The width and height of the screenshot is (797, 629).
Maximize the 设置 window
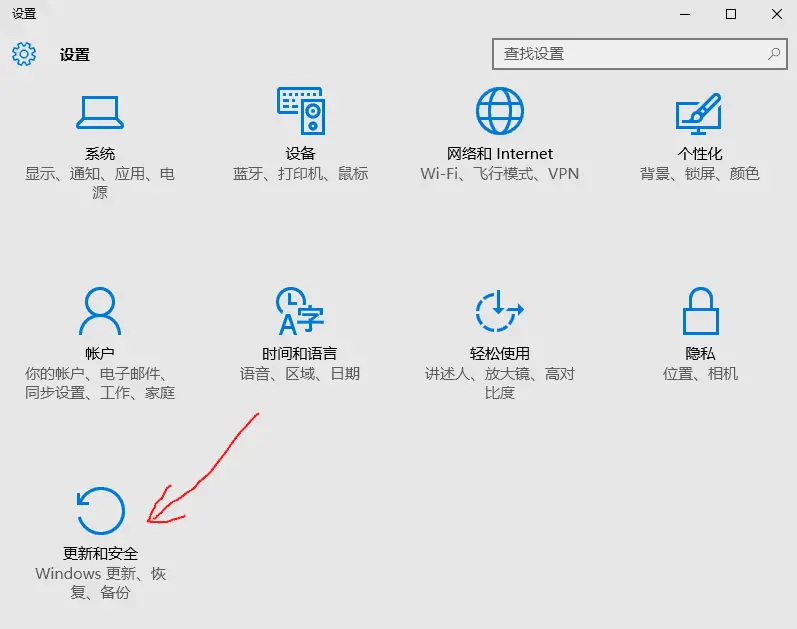731,14
